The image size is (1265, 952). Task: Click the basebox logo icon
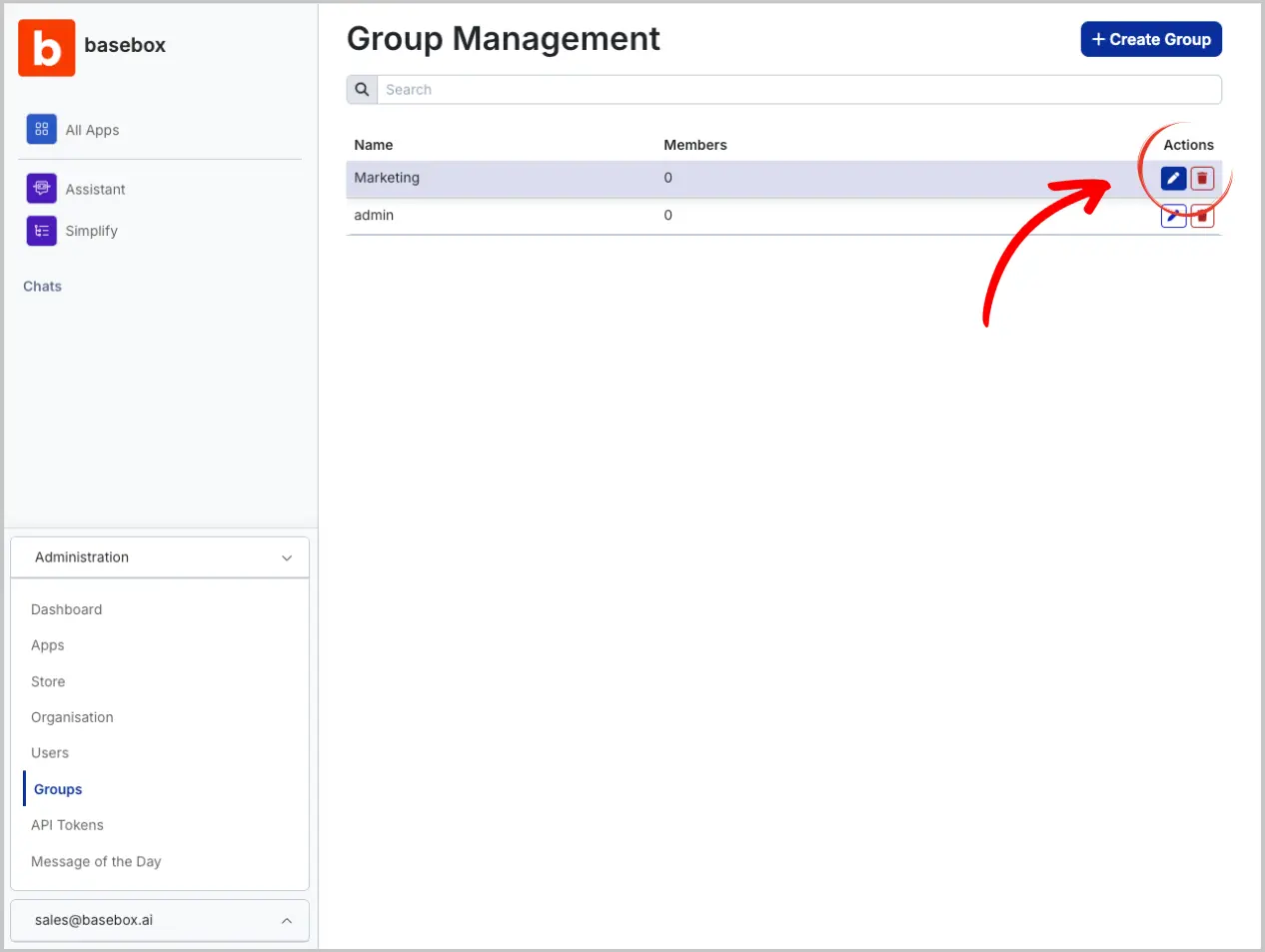pos(46,47)
